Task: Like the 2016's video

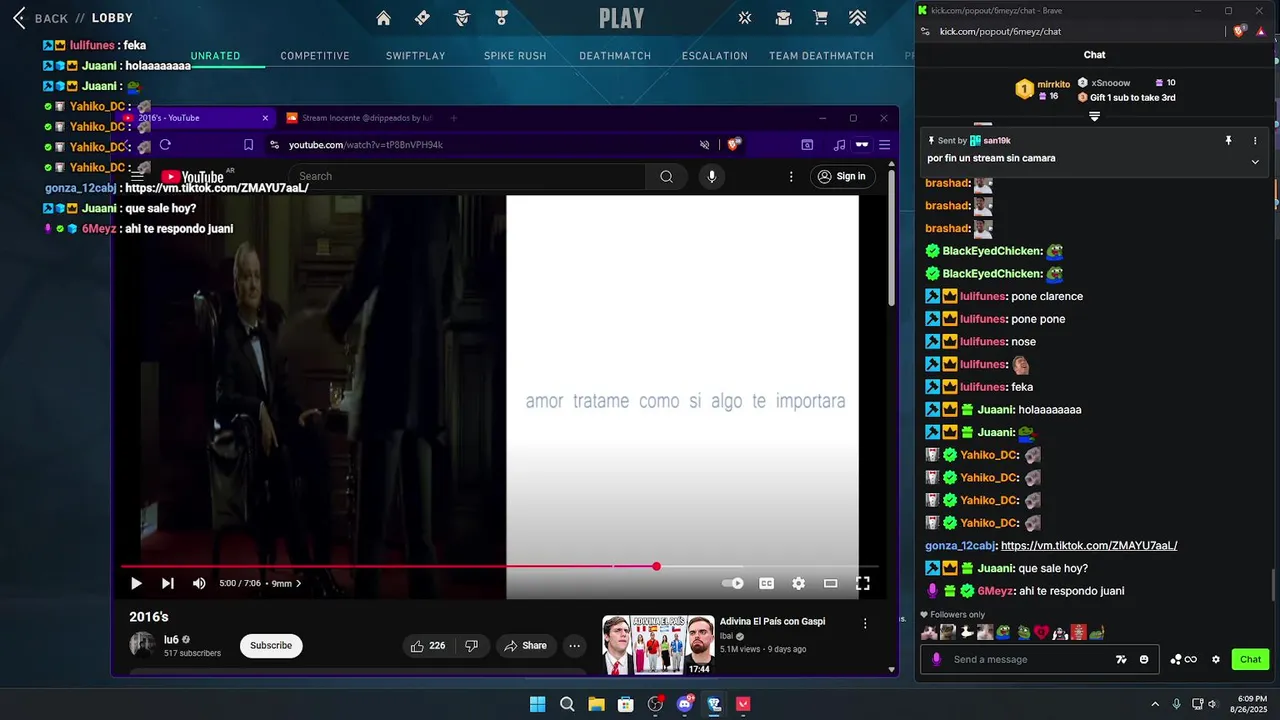Action: (x=428, y=646)
